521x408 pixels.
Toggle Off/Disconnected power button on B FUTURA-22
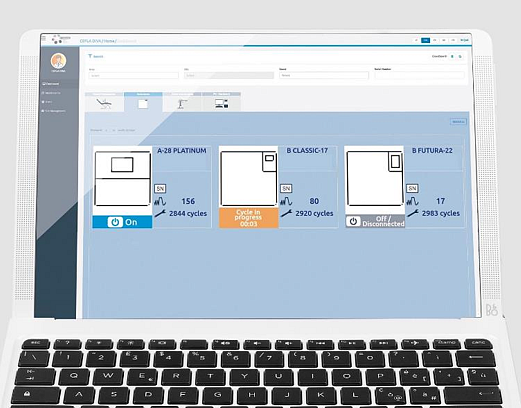point(353,221)
